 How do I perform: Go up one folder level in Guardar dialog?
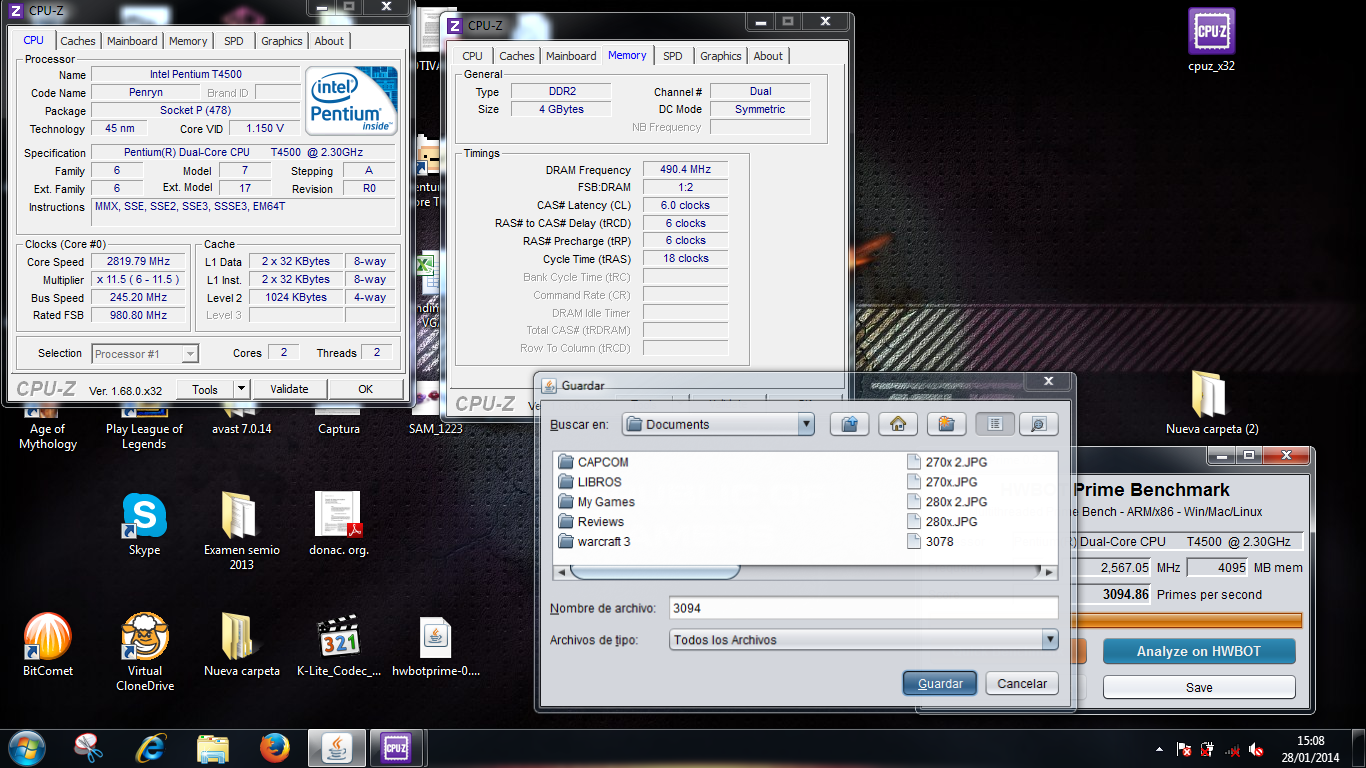849,424
